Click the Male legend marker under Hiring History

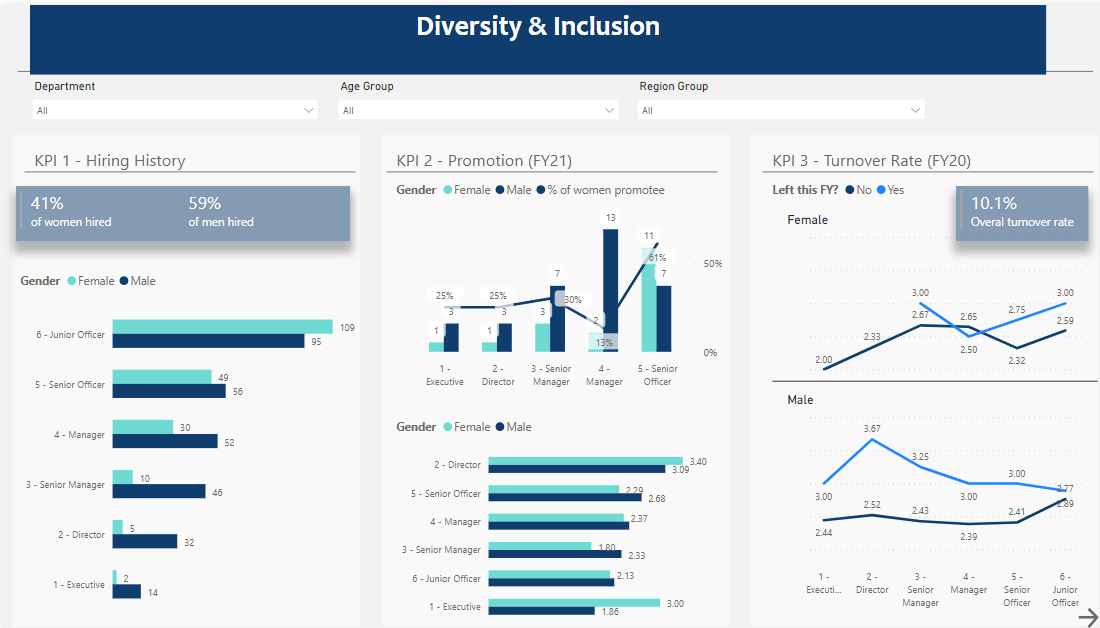point(125,281)
